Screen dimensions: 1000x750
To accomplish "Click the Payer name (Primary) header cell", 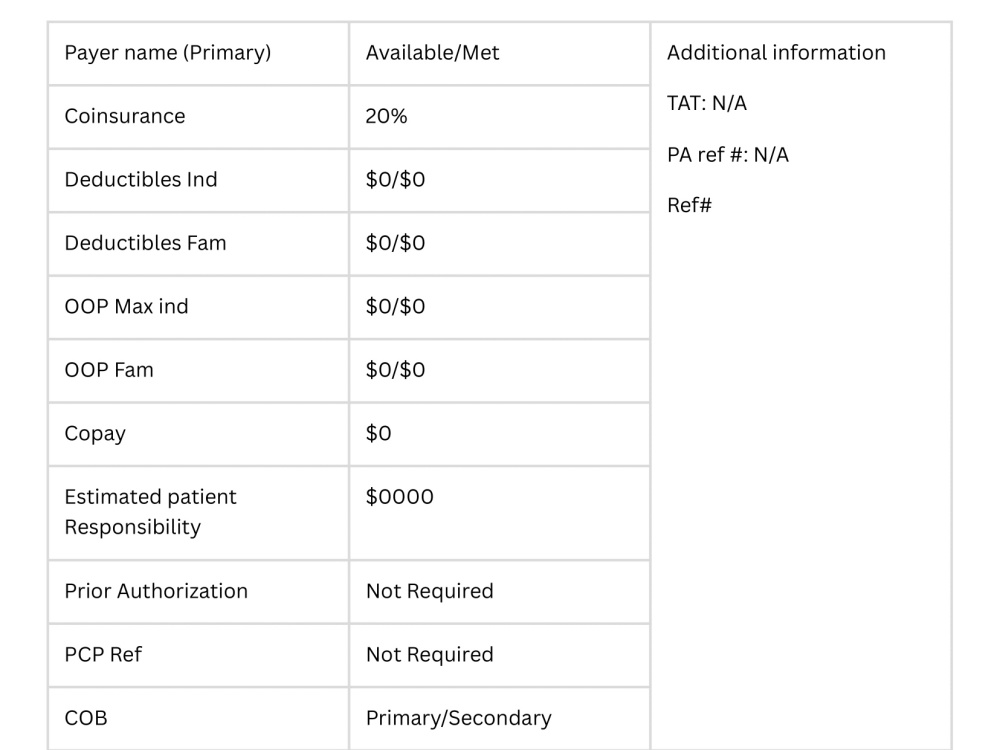I will pos(198,53).
